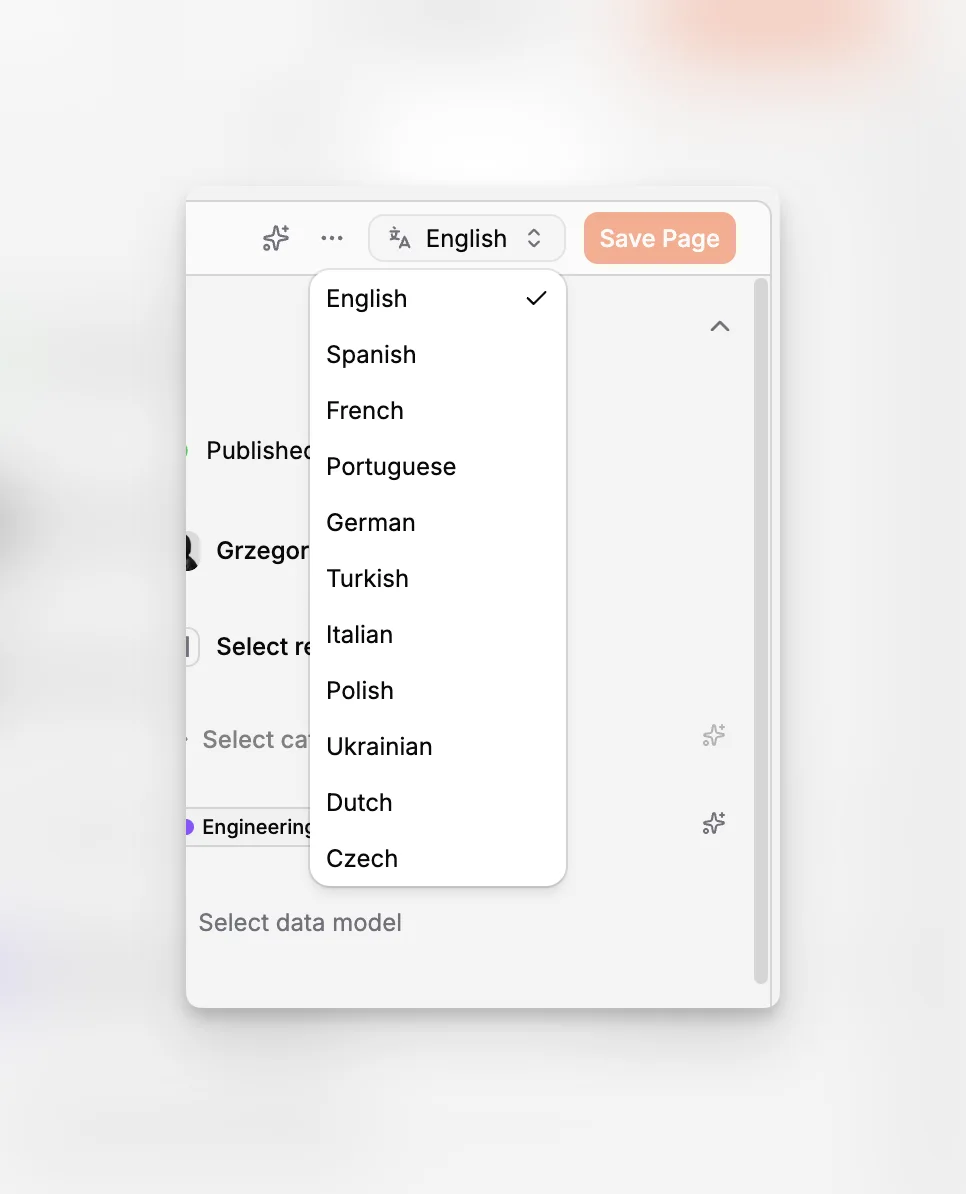Choose French from the language list
The height and width of the screenshot is (1194, 966).
tap(438, 410)
